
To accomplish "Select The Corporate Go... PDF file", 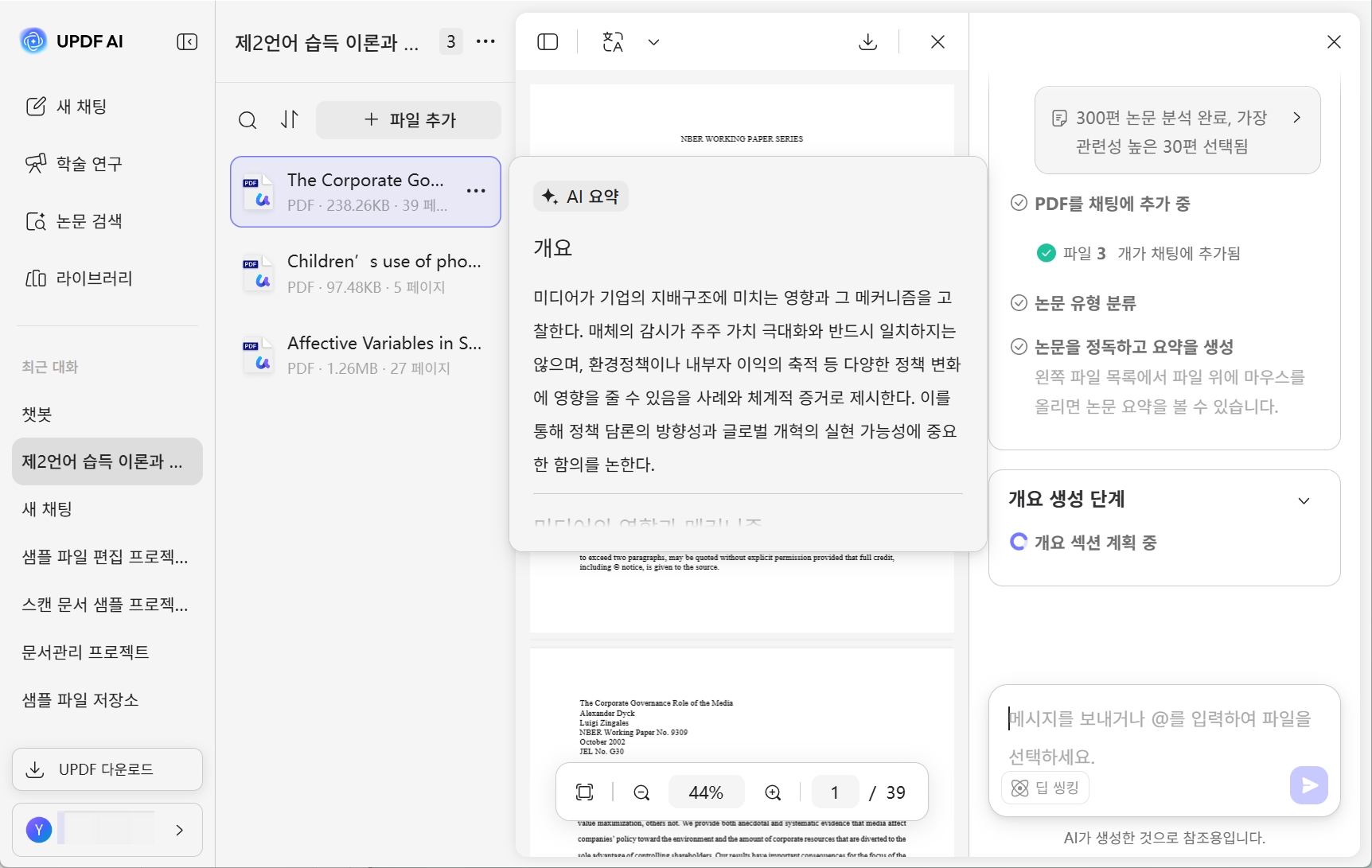I will (x=365, y=192).
